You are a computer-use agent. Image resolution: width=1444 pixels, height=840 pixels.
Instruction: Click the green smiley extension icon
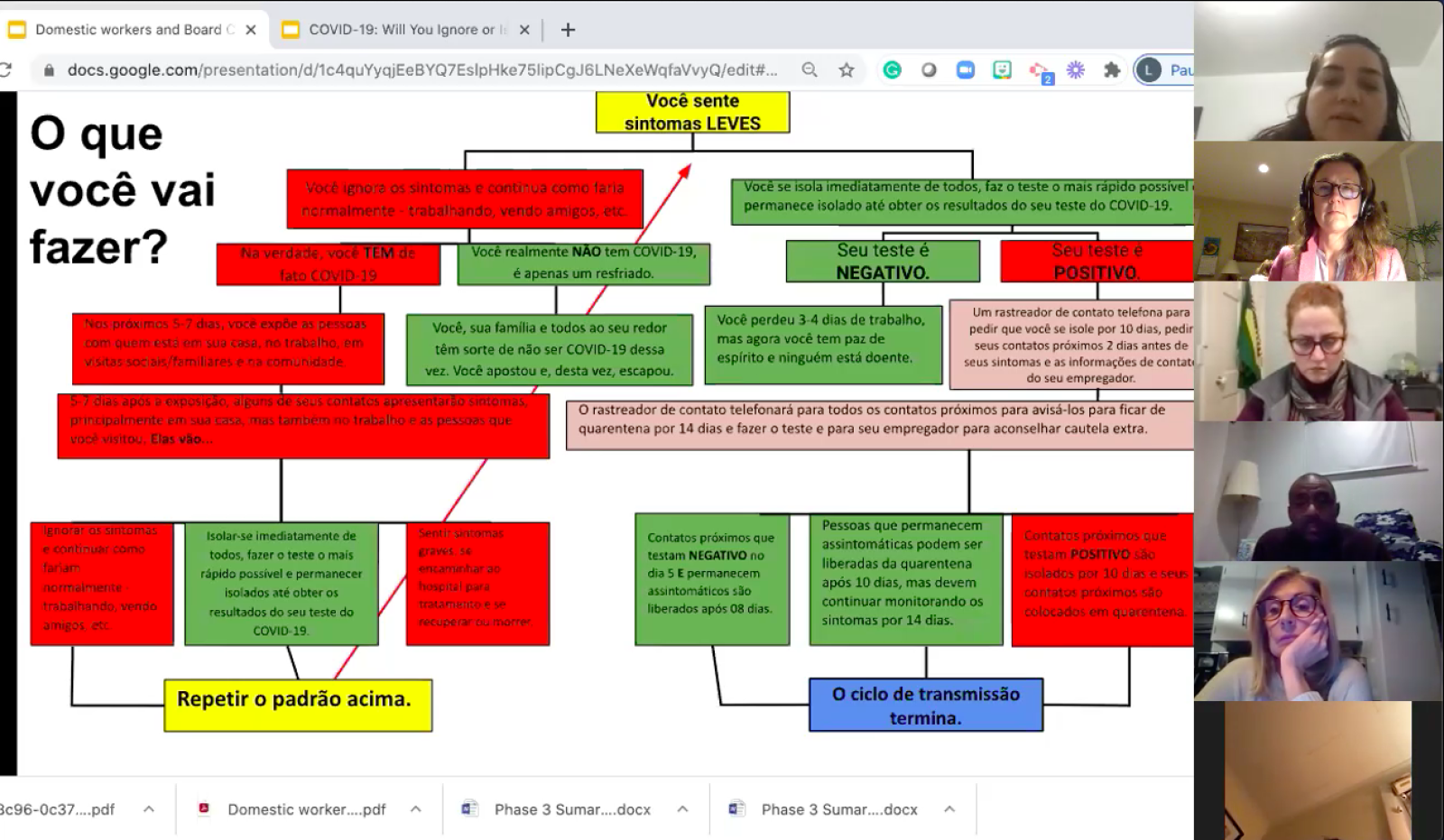pos(1002,69)
